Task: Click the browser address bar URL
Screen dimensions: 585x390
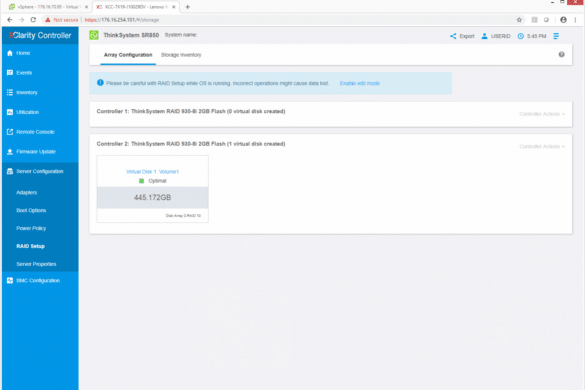Action: coord(122,20)
